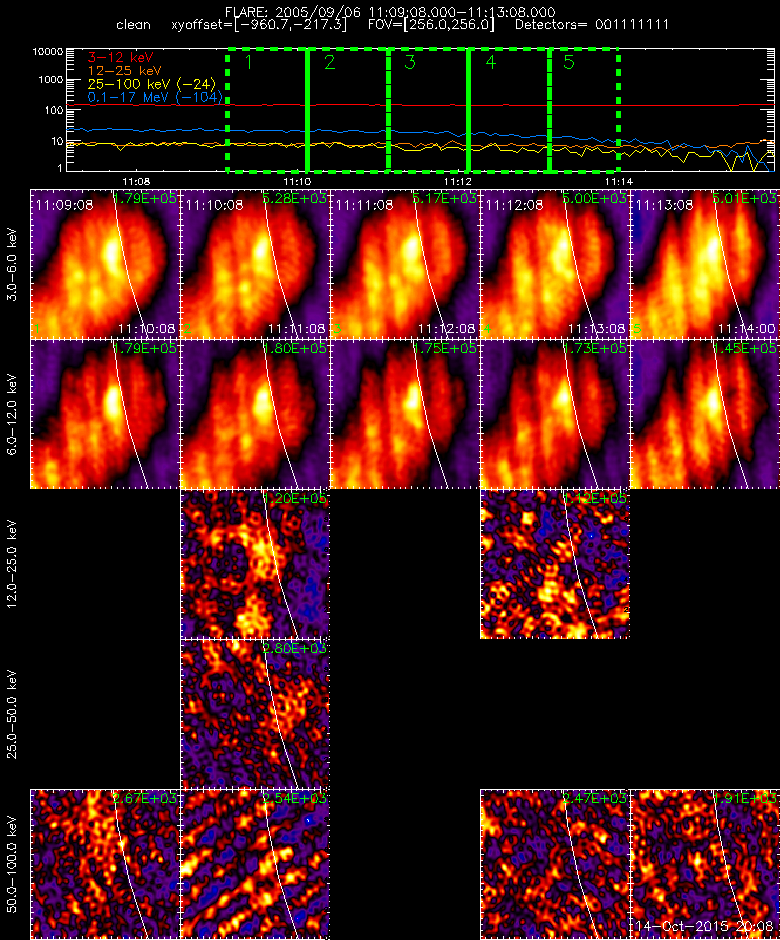Click the 11:12 time axis label
This screenshot has height=940, width=780.
click(458, 182)
